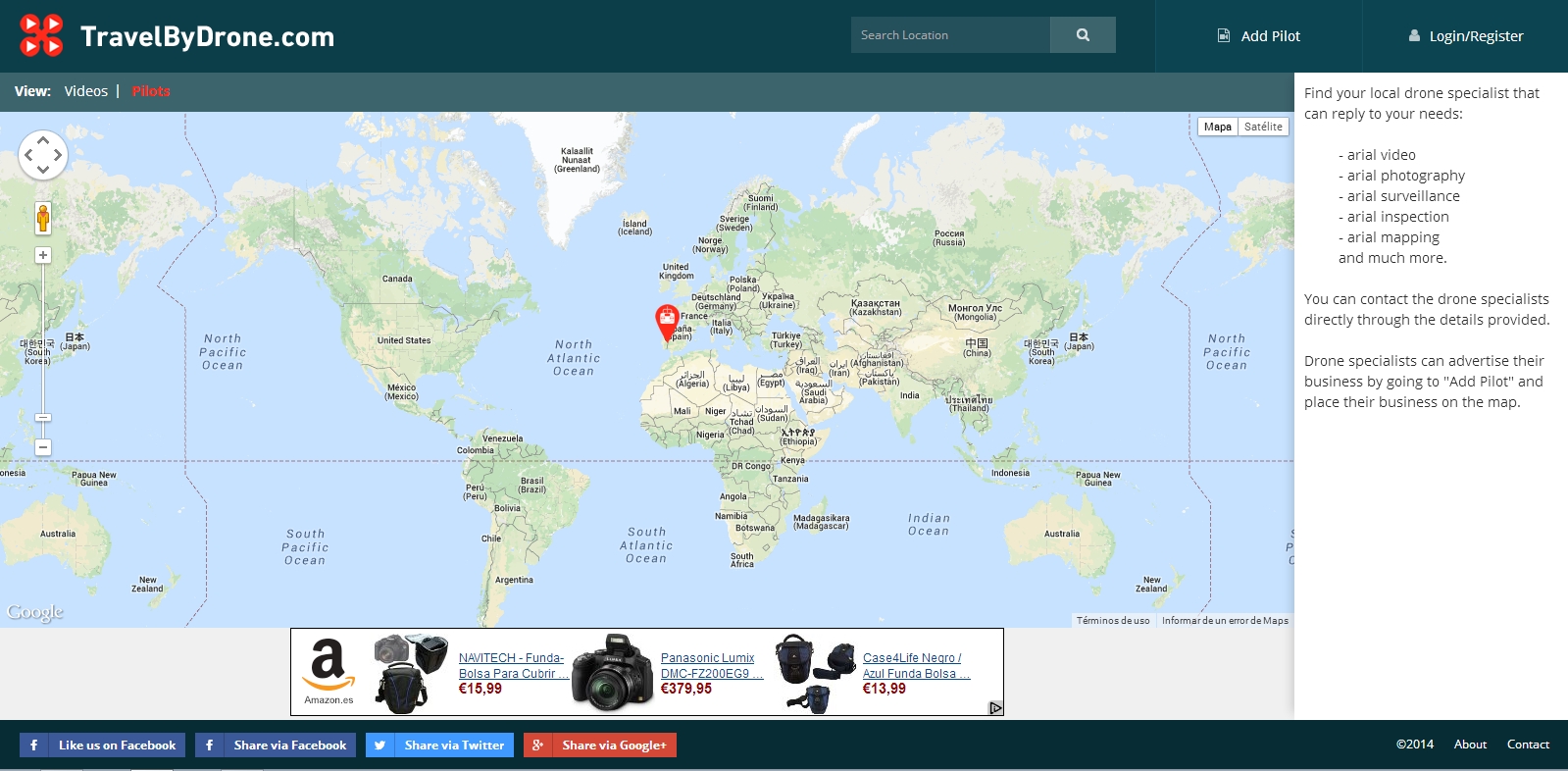Click the map zoom slider handle

(43, 418)
